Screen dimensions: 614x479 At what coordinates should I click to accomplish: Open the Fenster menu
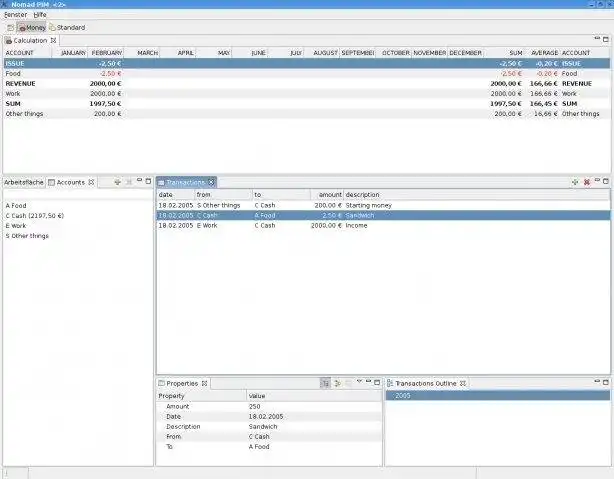tap(16, 15)
